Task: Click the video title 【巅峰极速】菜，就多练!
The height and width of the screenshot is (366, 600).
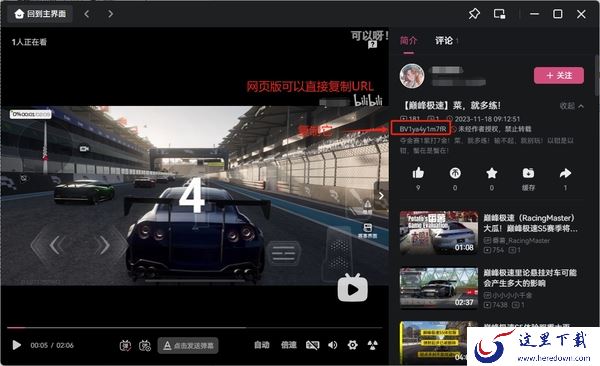Action: (452, 105)
